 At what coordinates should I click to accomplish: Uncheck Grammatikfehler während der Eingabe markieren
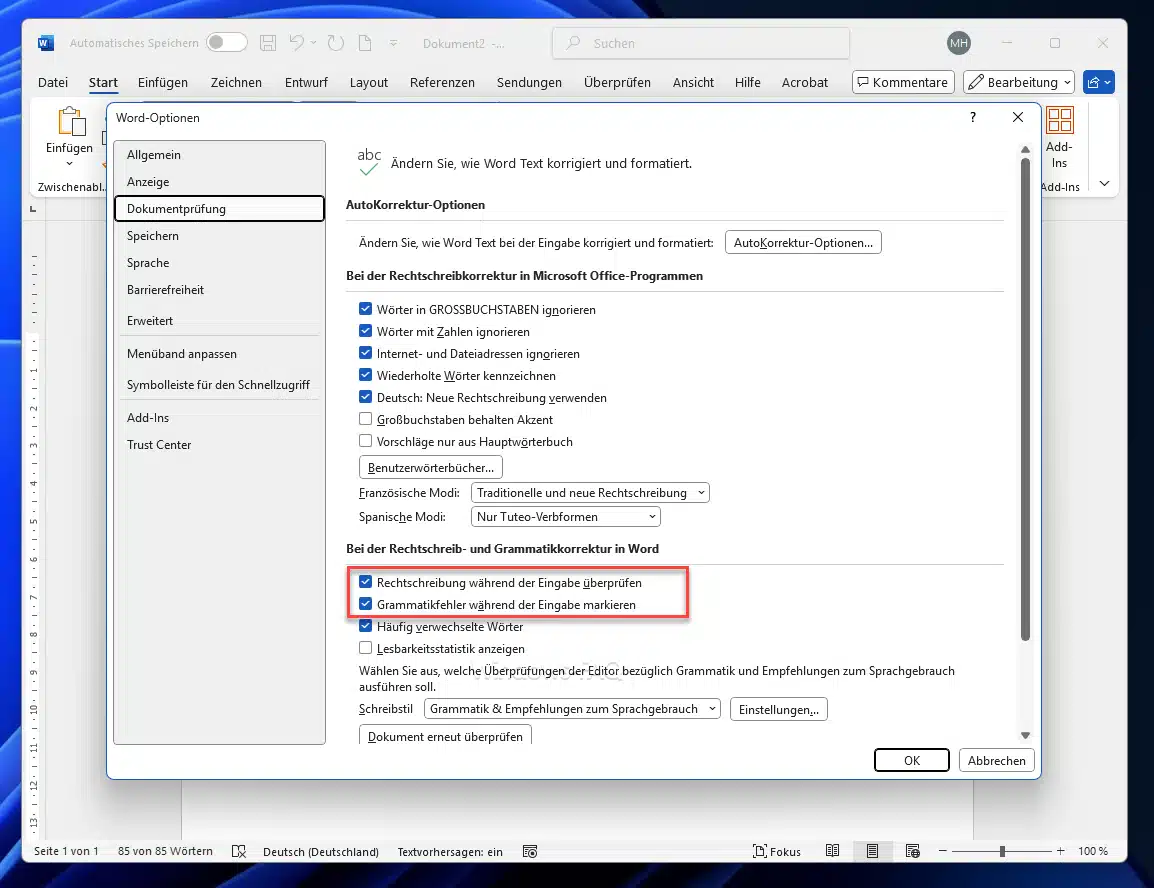(x=365, y=604)
